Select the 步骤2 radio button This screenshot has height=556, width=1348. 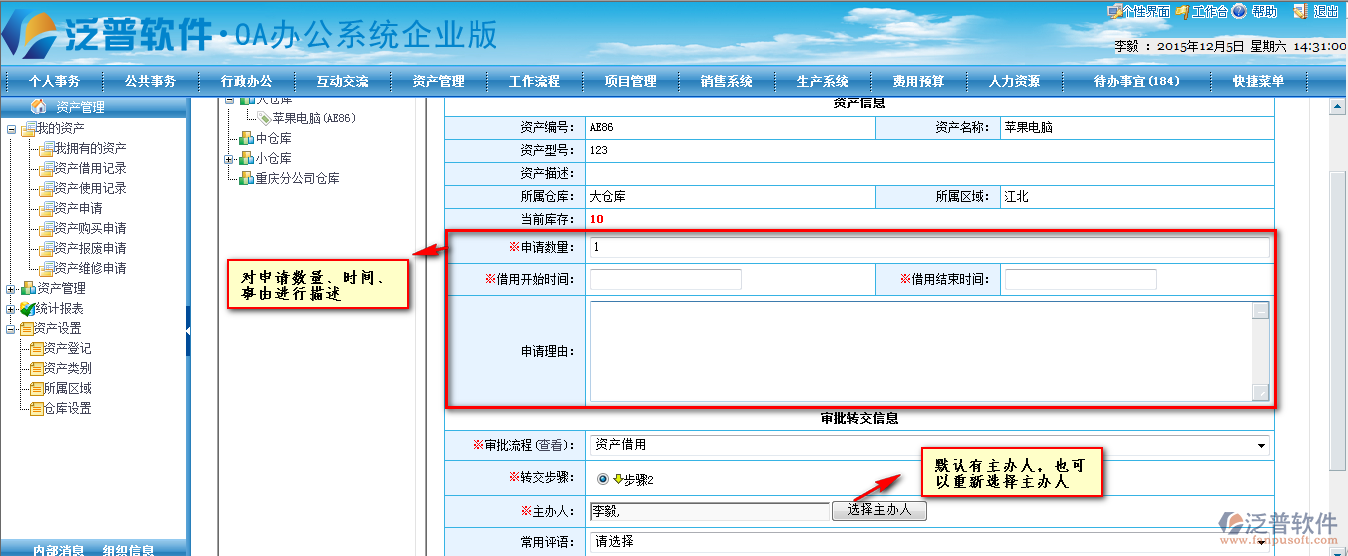(x=603, y=480)
